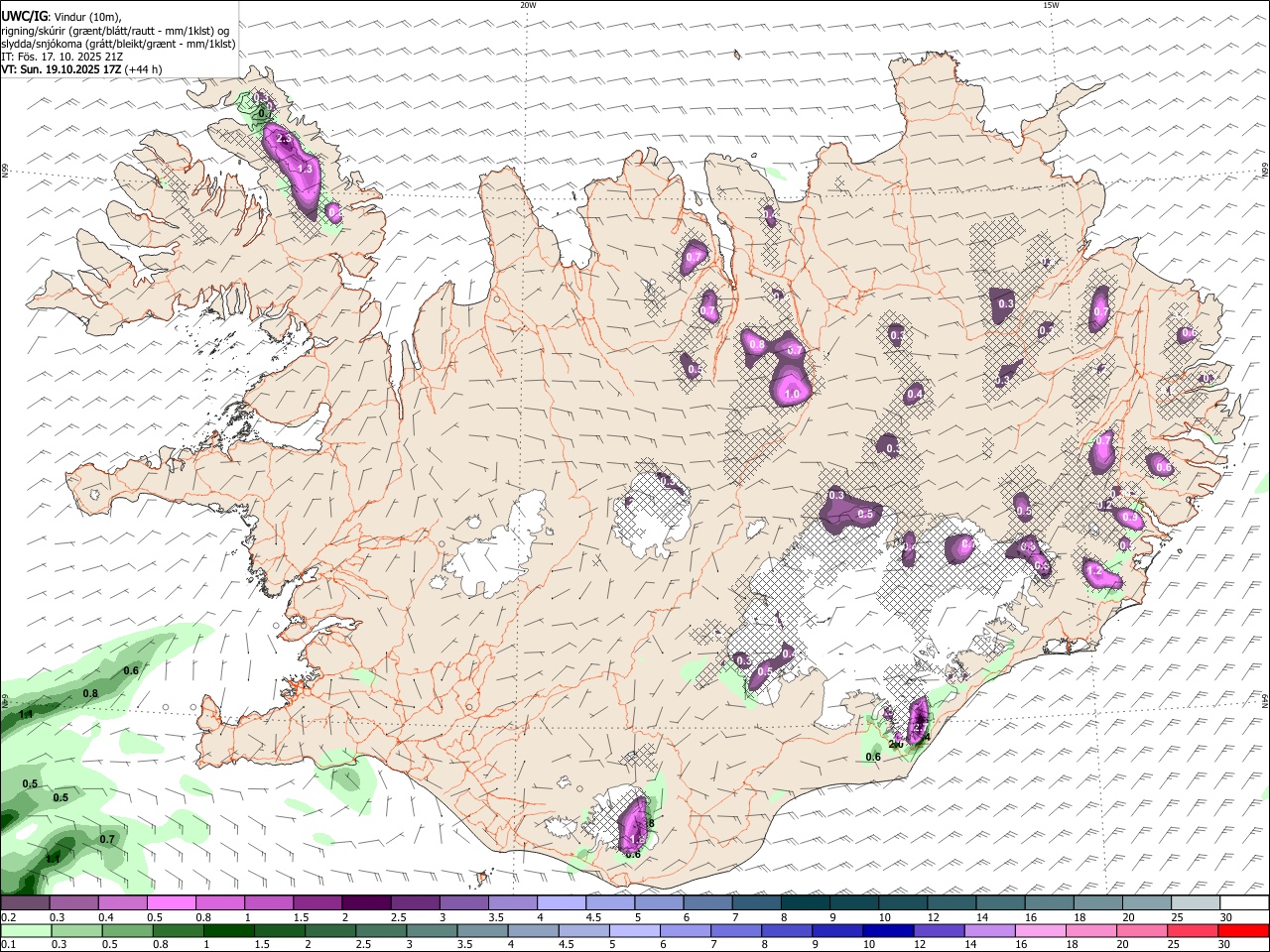Click the "0.1" label in the rain legend row
Image resolution: width=1270 pixels, height=952 pixels.
coord(8,945)
